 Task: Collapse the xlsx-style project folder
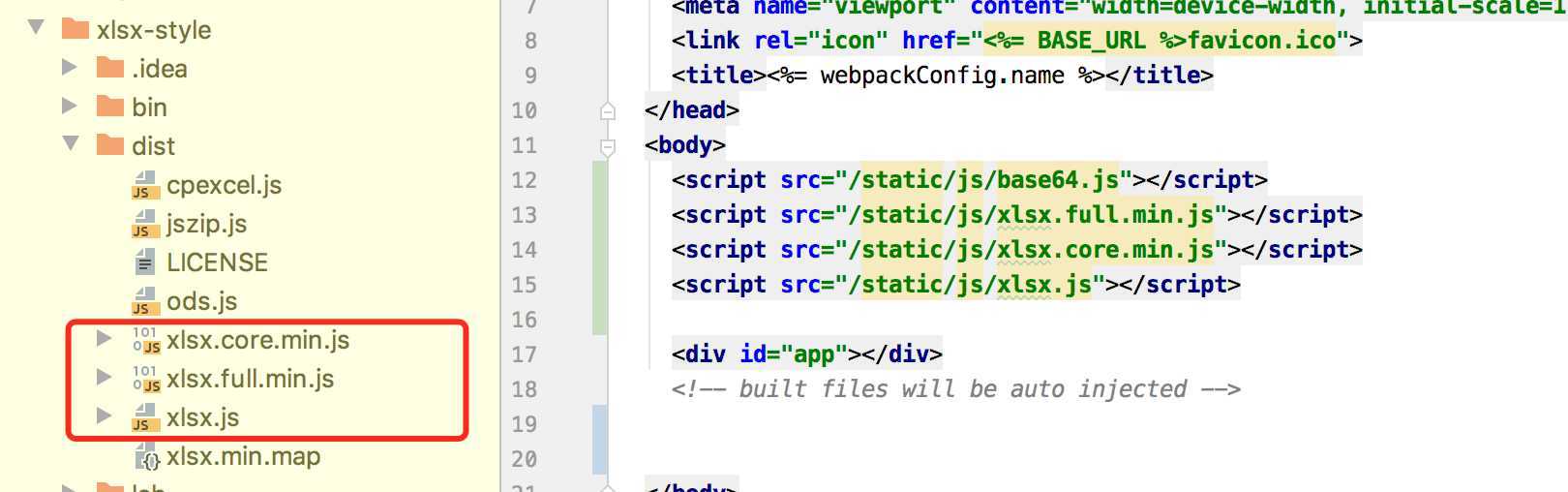pyautogui.click(x=37, y=27)
